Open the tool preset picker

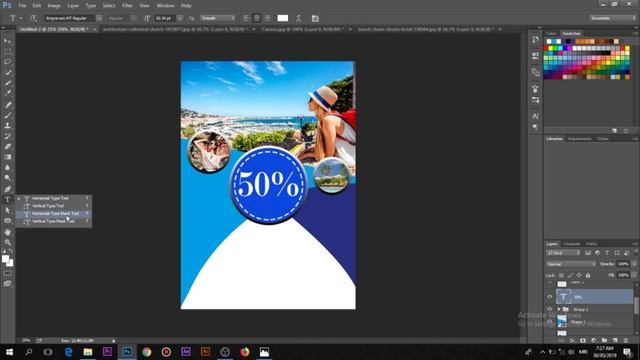coord(16,18)
